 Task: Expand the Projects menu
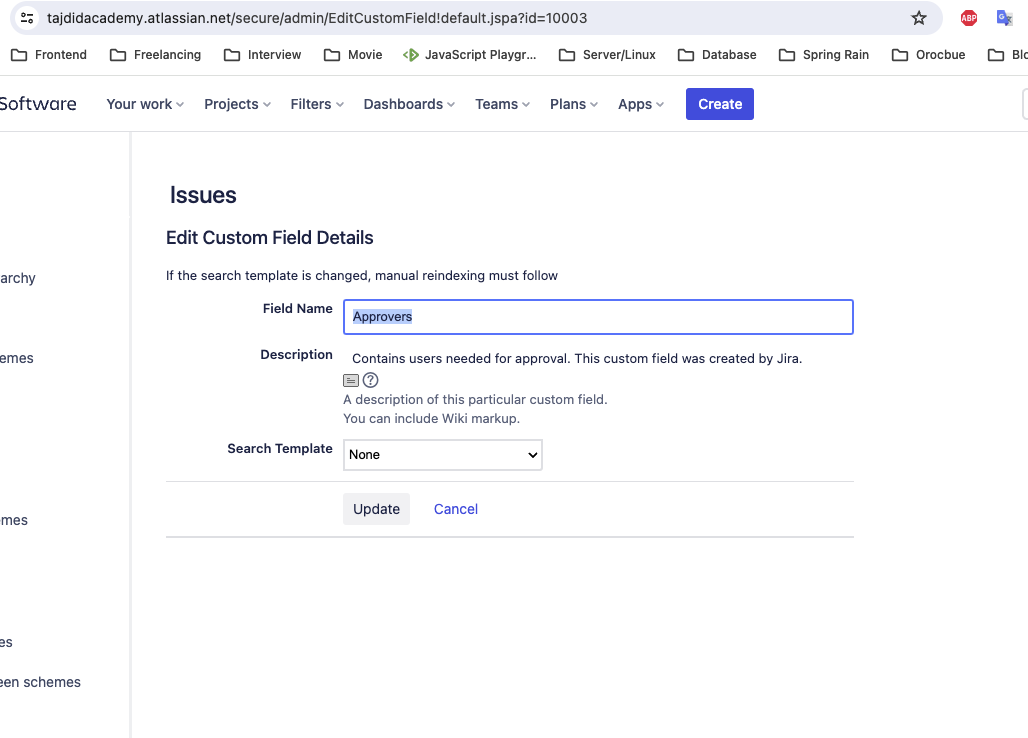pos(237,104)
